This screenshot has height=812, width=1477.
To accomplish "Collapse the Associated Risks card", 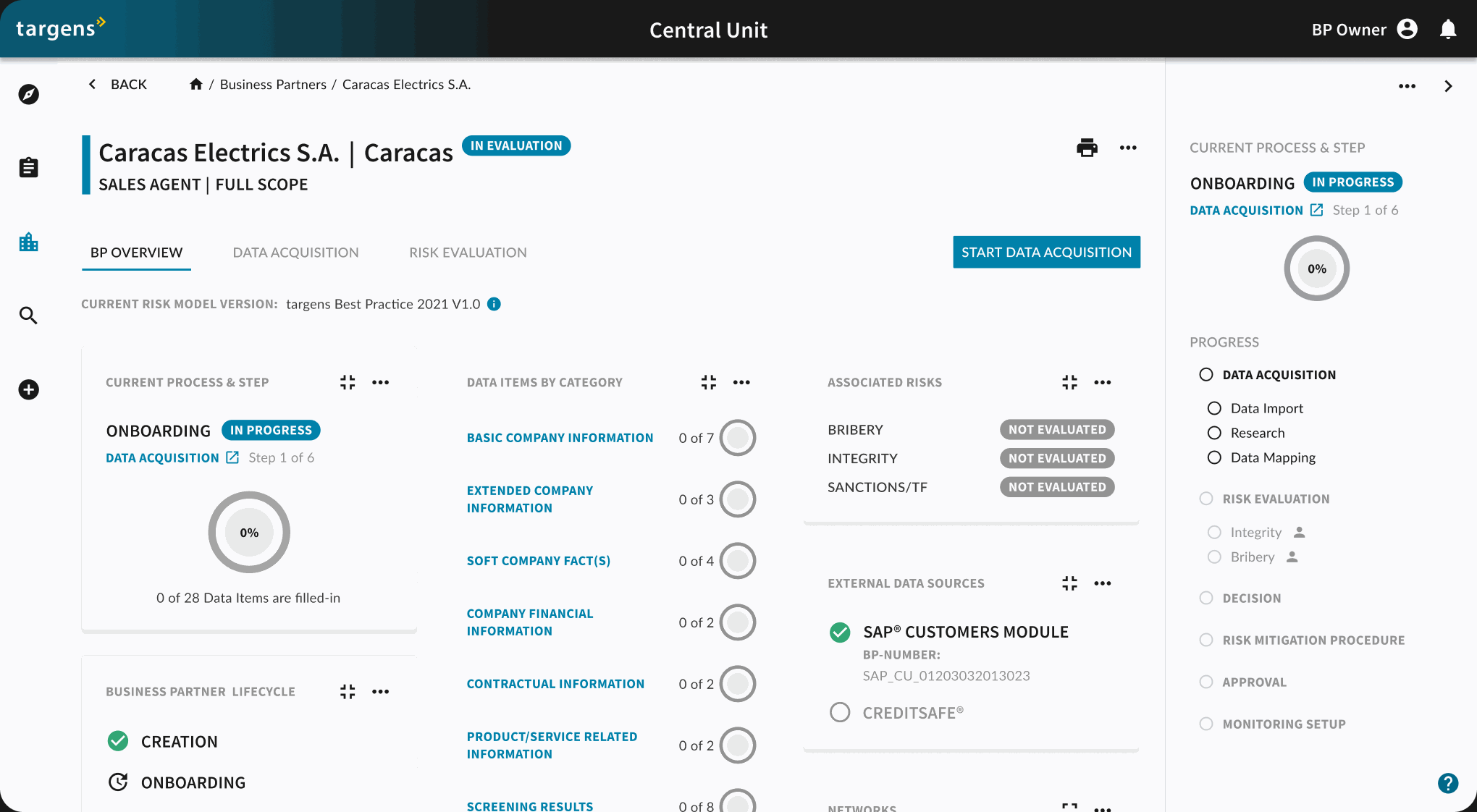I will (x=1069, y=382).
